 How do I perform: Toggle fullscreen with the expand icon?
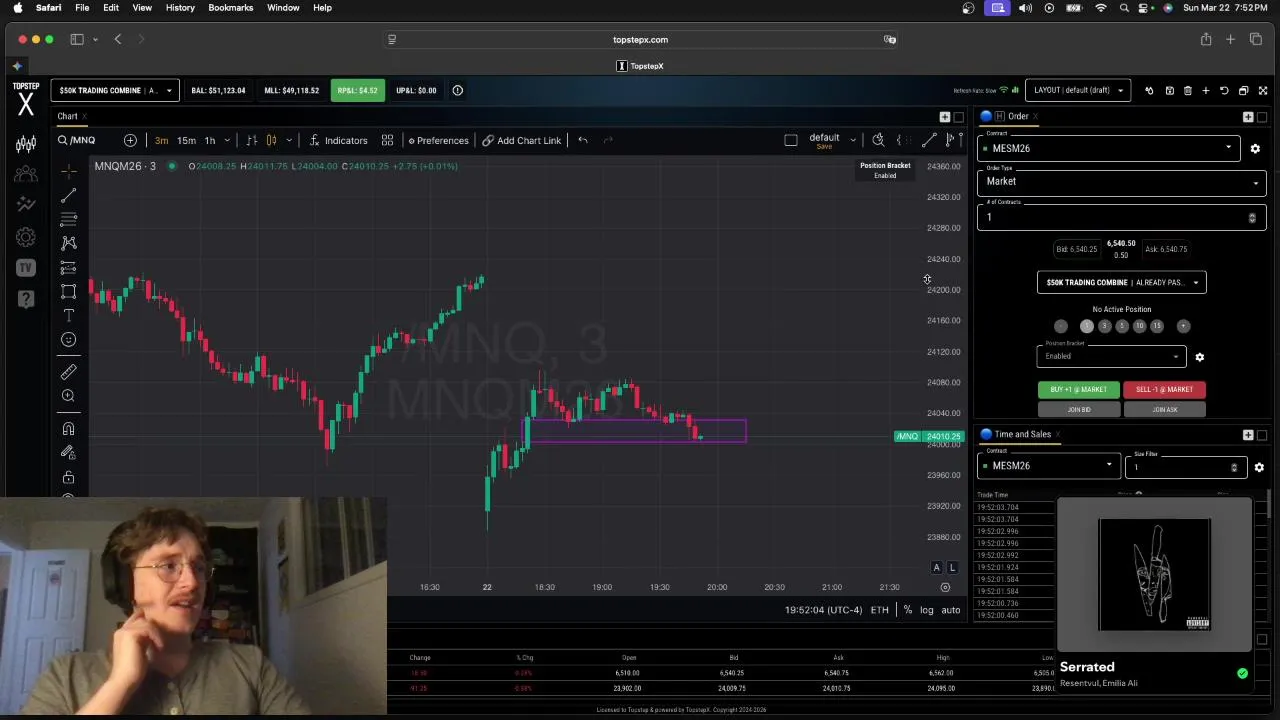click(x=1263, y=91)
